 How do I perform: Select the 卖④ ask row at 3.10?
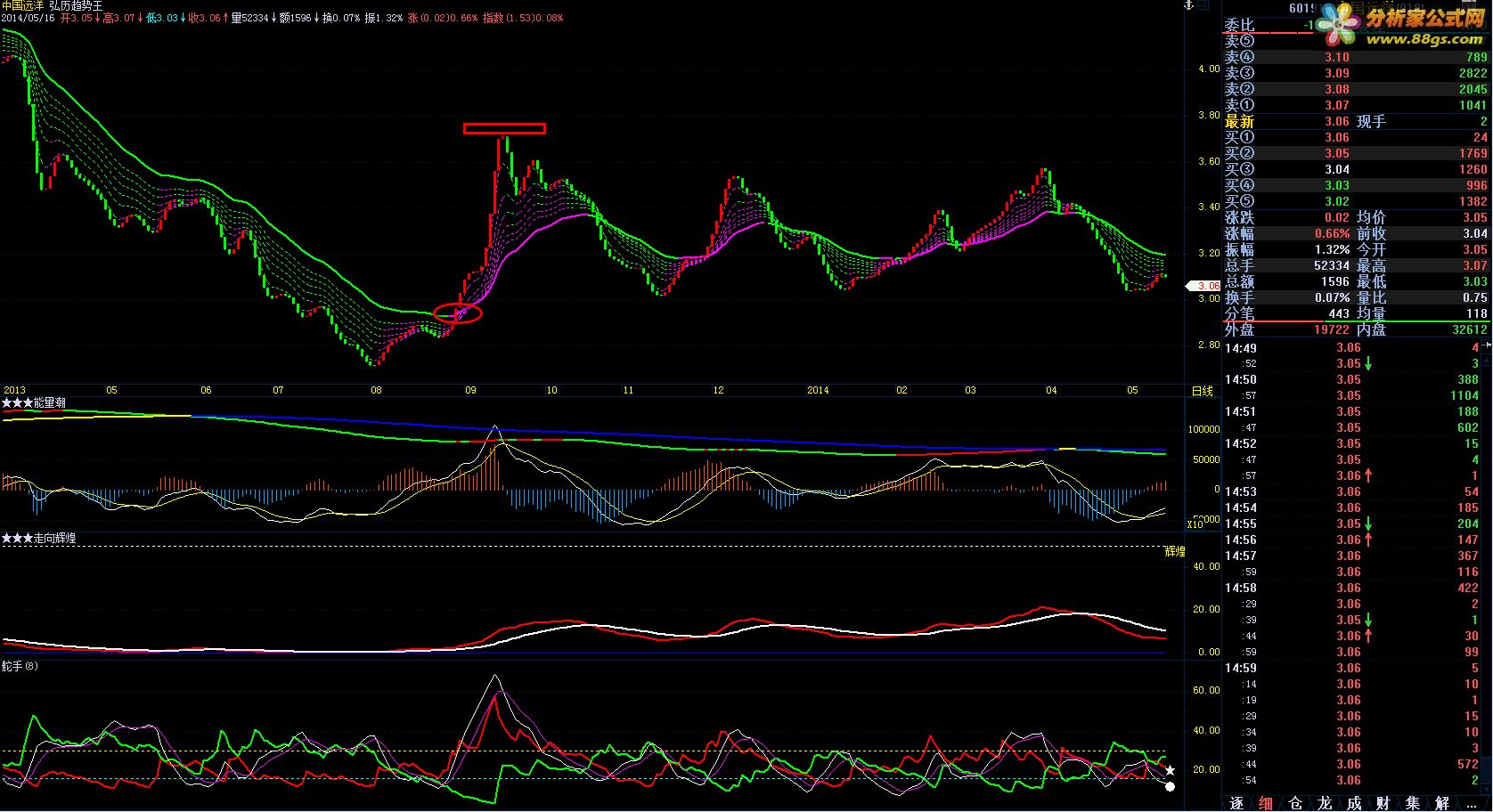pyautogui.click(x=1356, y=57)
